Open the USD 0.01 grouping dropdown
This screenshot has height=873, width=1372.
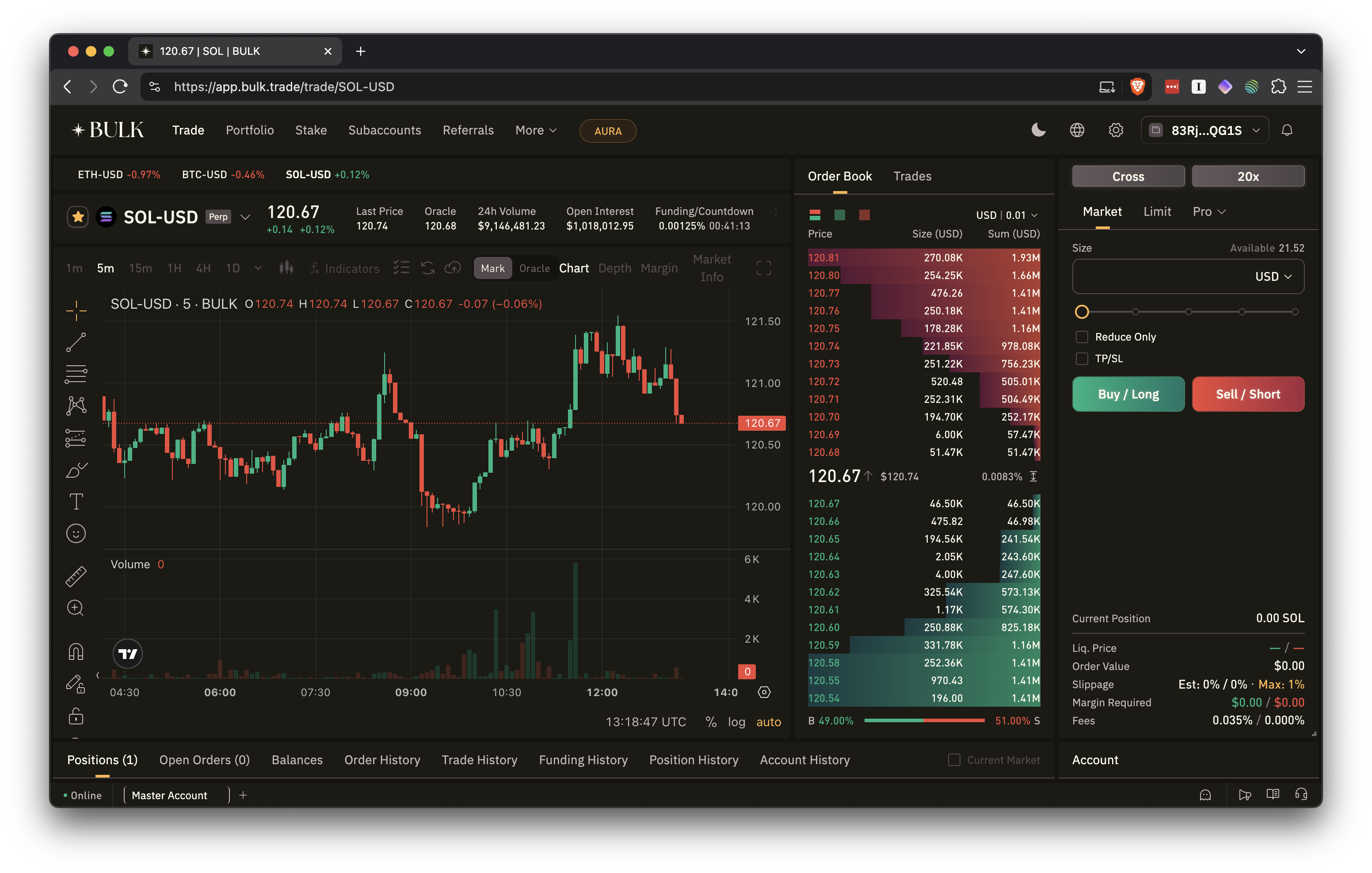pyautogui.click(x=1006, y=215)
